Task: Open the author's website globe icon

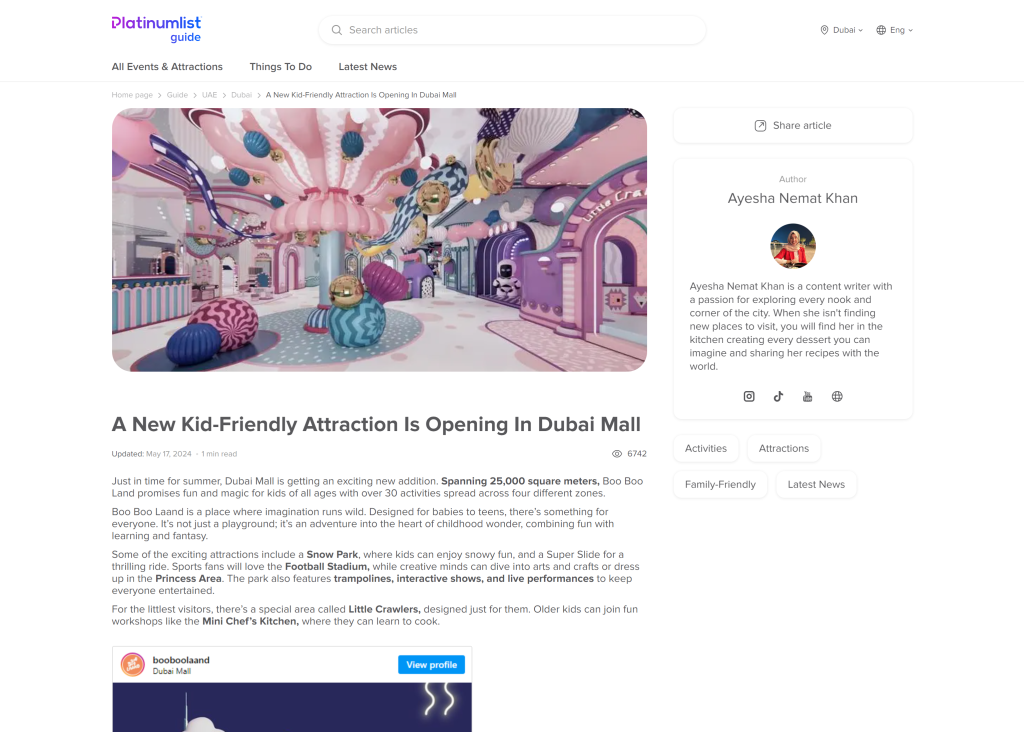Action: 837,396
